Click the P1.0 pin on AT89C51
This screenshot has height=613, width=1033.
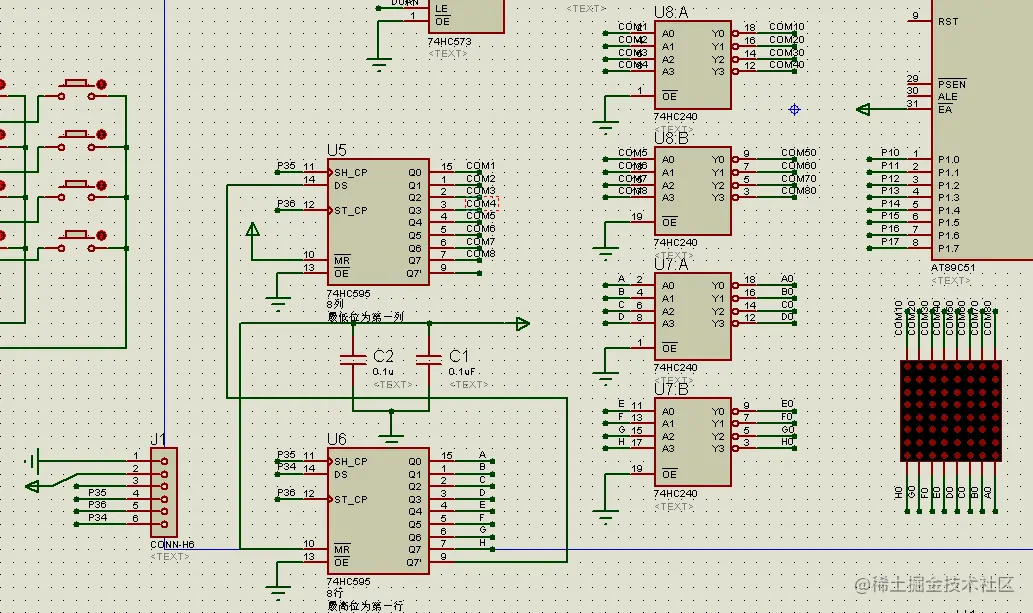pyautogui.click(x=949, y=160)
